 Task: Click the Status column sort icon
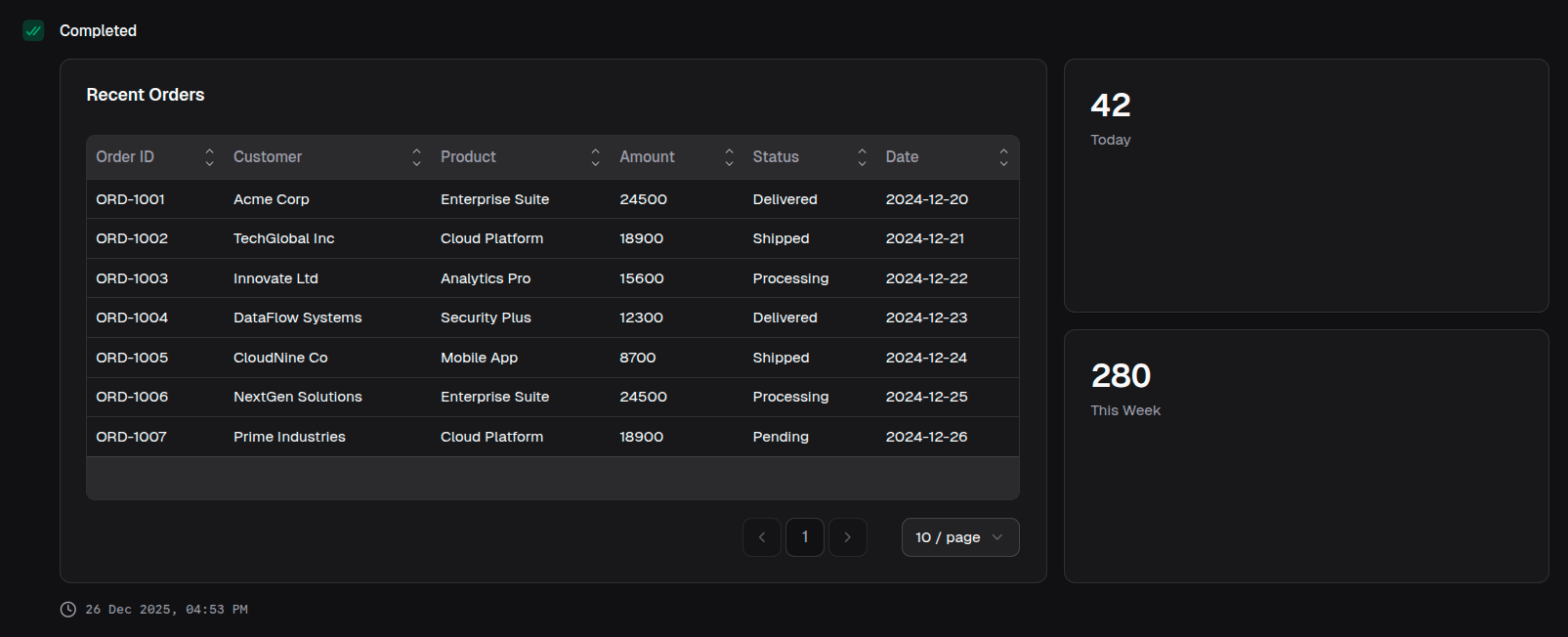pyautogui.click(x=862, y=157)
